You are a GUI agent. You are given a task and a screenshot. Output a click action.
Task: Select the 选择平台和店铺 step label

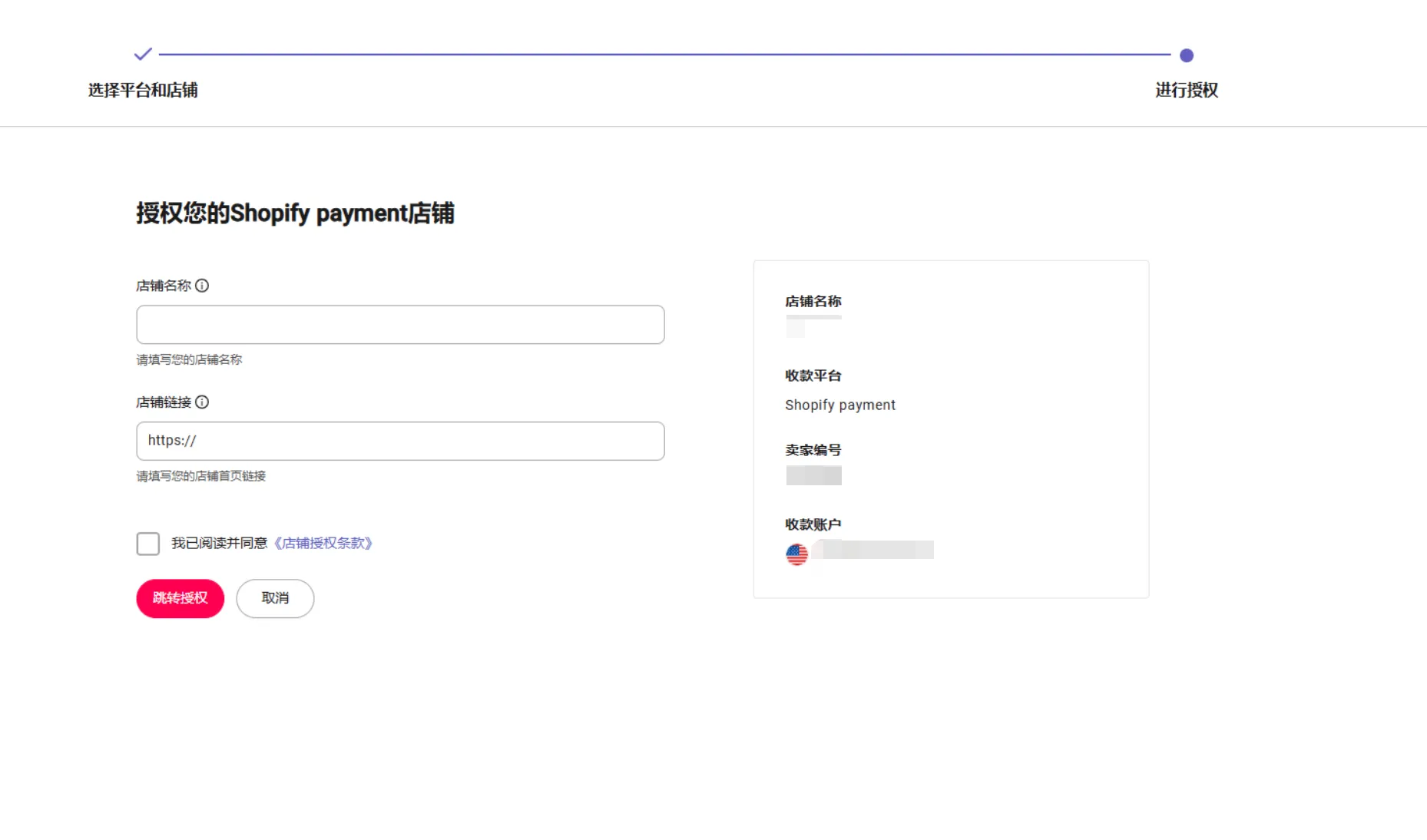click(143, 90)
